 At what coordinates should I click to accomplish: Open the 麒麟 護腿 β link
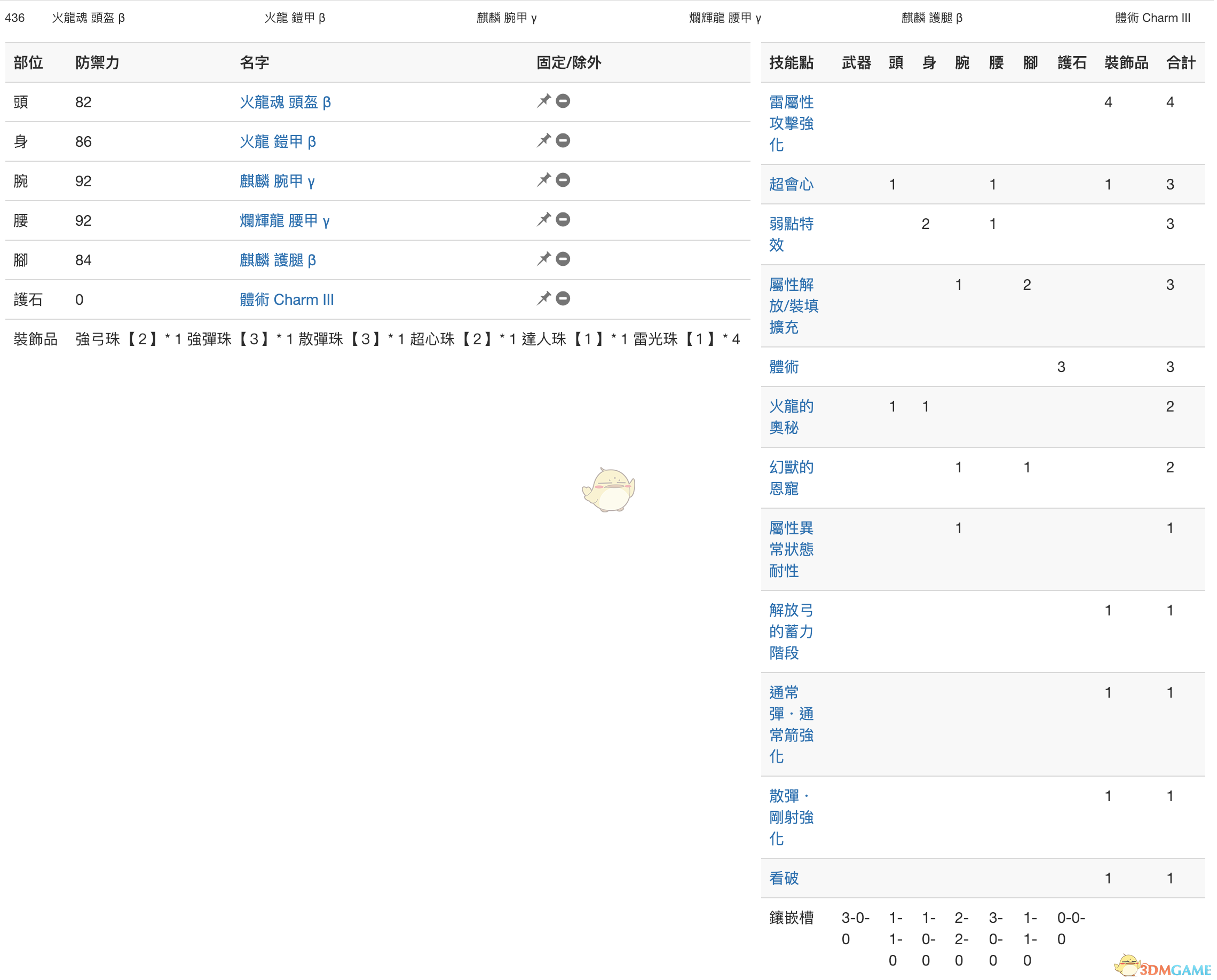(278, 260)
